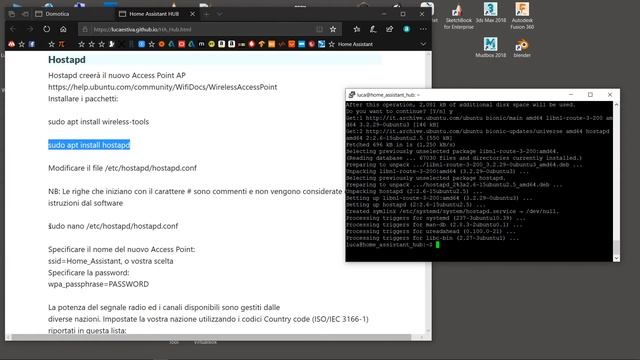
Task: Minimize the Edge browser window
Action: tap(384, 14)
